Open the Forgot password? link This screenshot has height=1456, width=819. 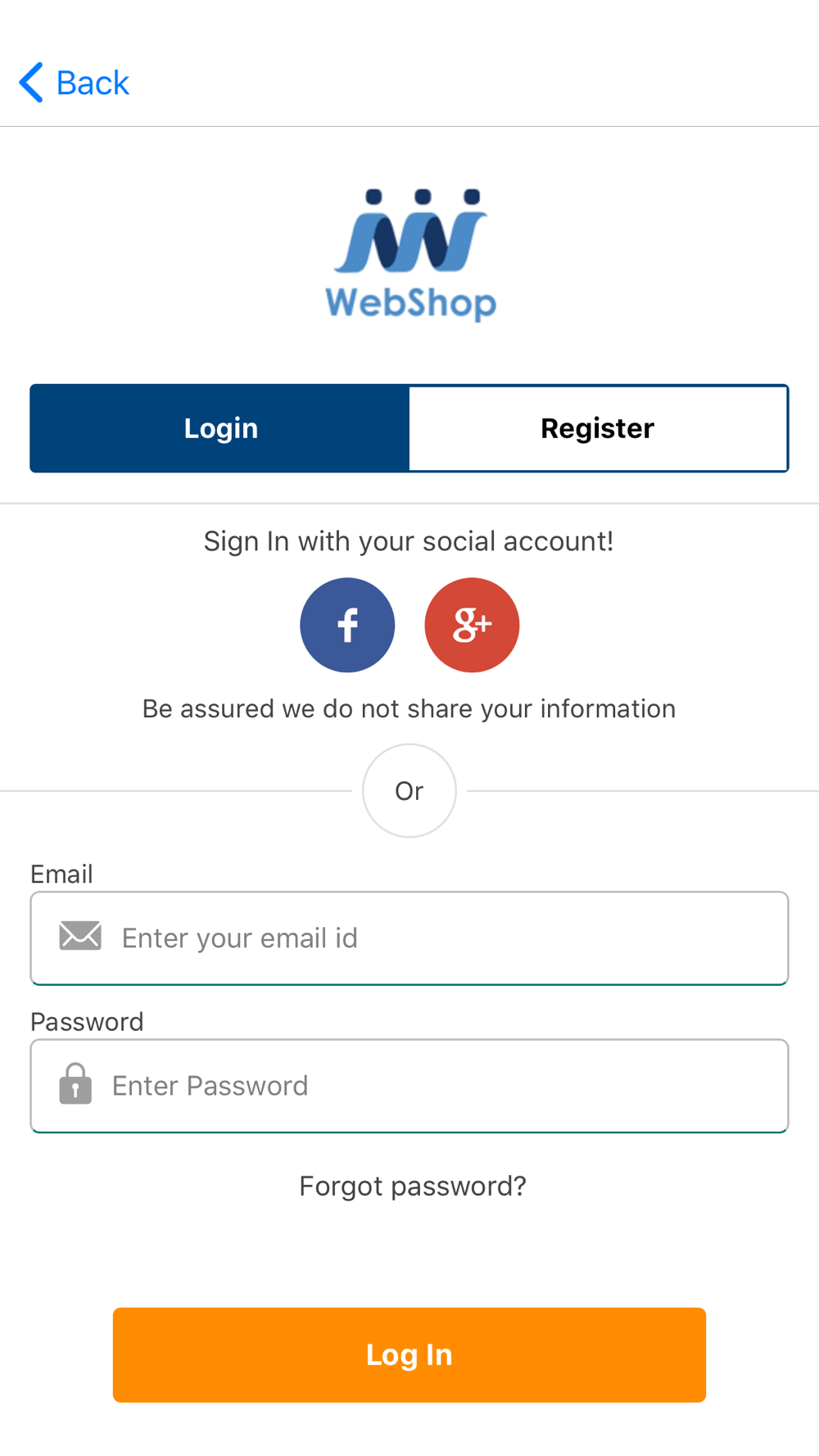pos(413,1186)
